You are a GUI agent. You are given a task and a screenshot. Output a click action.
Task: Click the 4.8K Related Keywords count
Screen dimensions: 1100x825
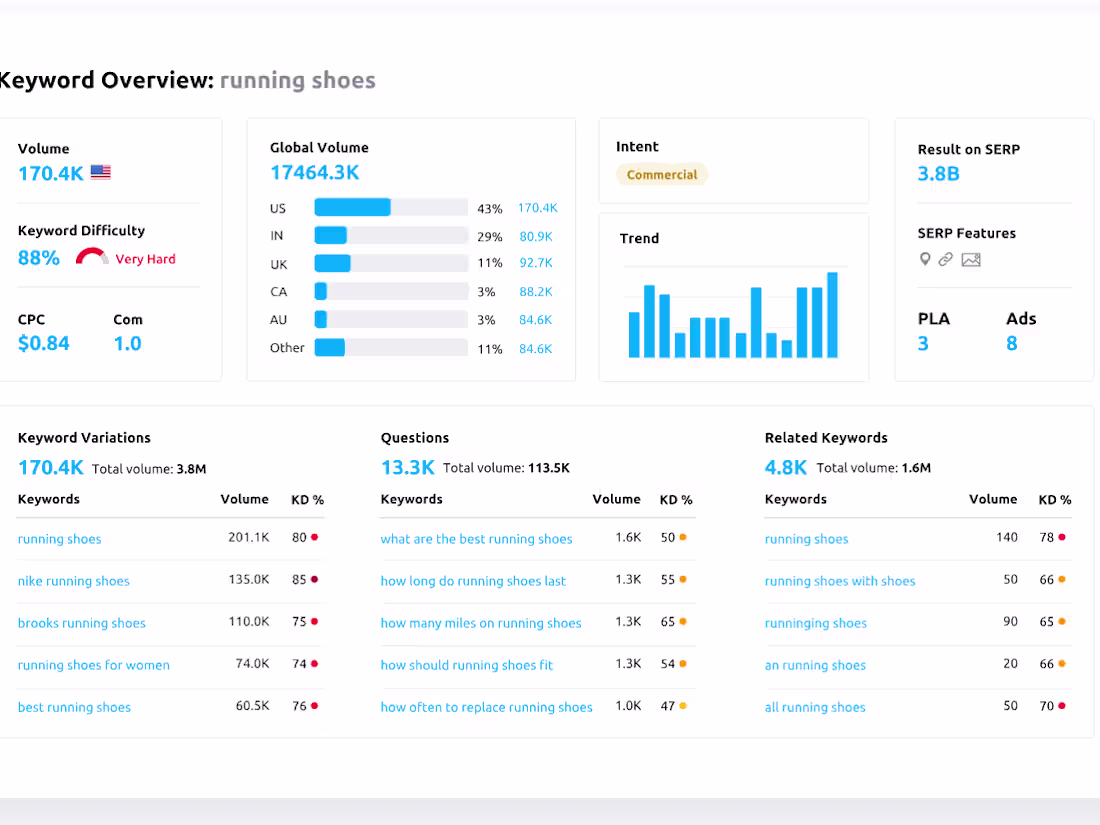[785, 467]
